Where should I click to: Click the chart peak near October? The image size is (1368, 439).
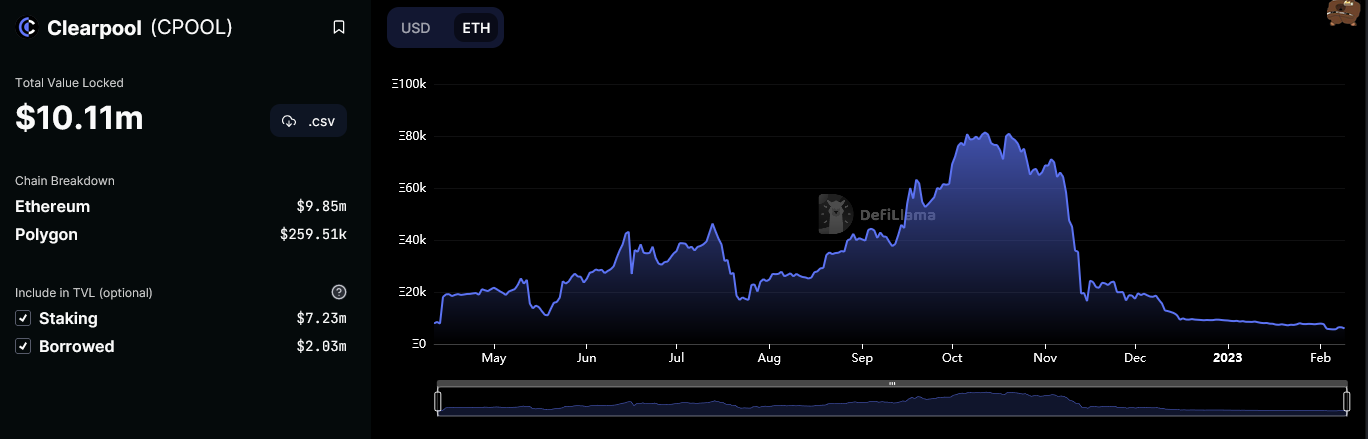986,134
